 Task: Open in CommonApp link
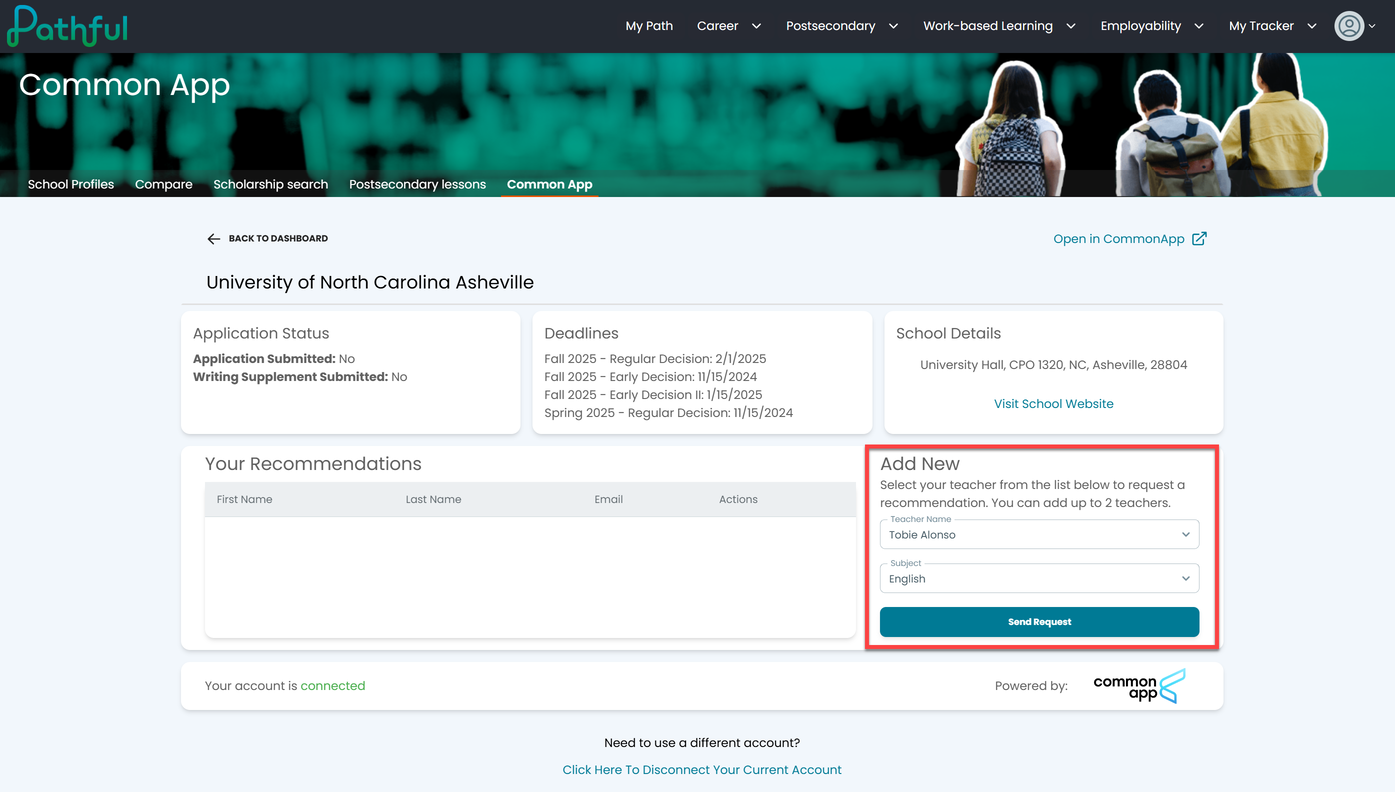[x=1119, y=239]
